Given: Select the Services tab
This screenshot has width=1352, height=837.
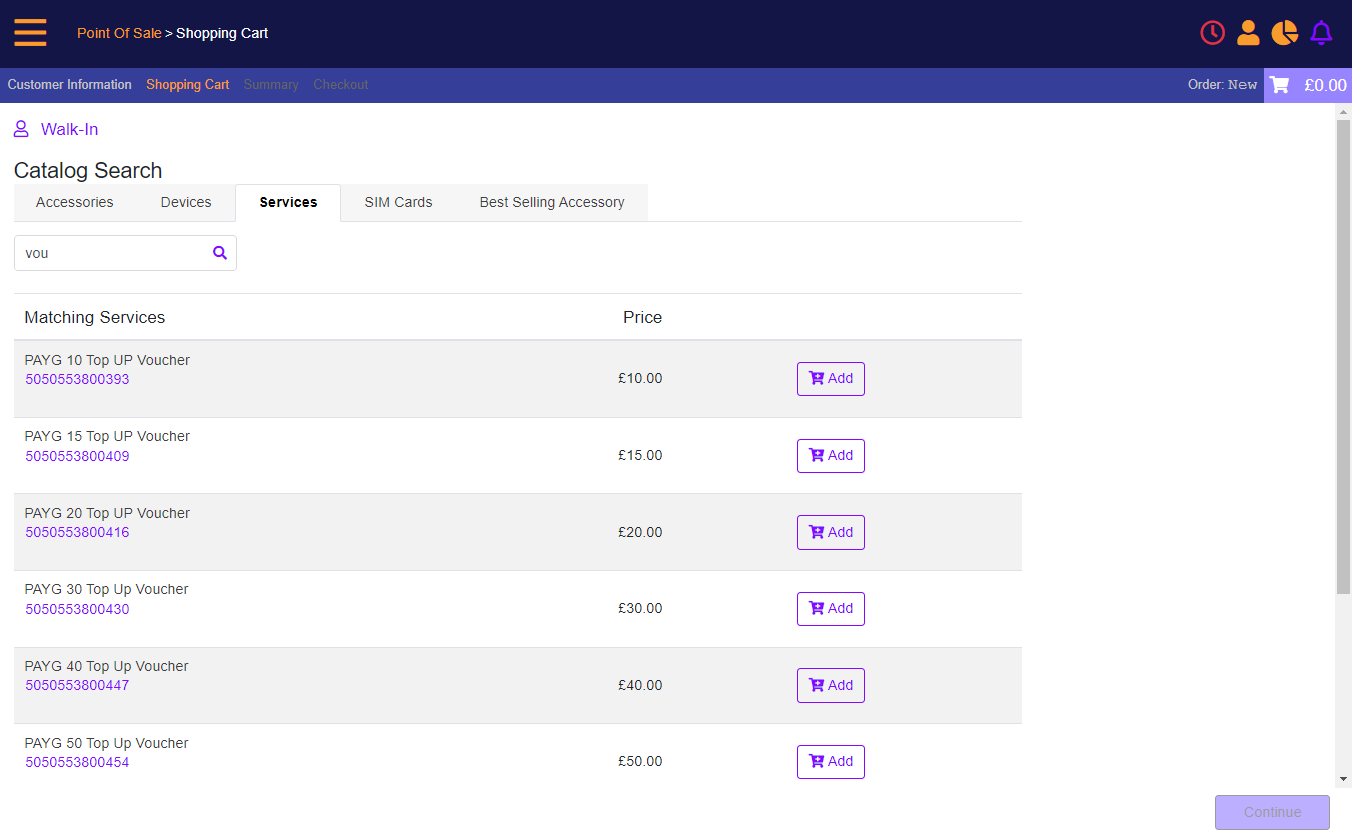Looking at the screenshot, I should click(x=288, y=202).
